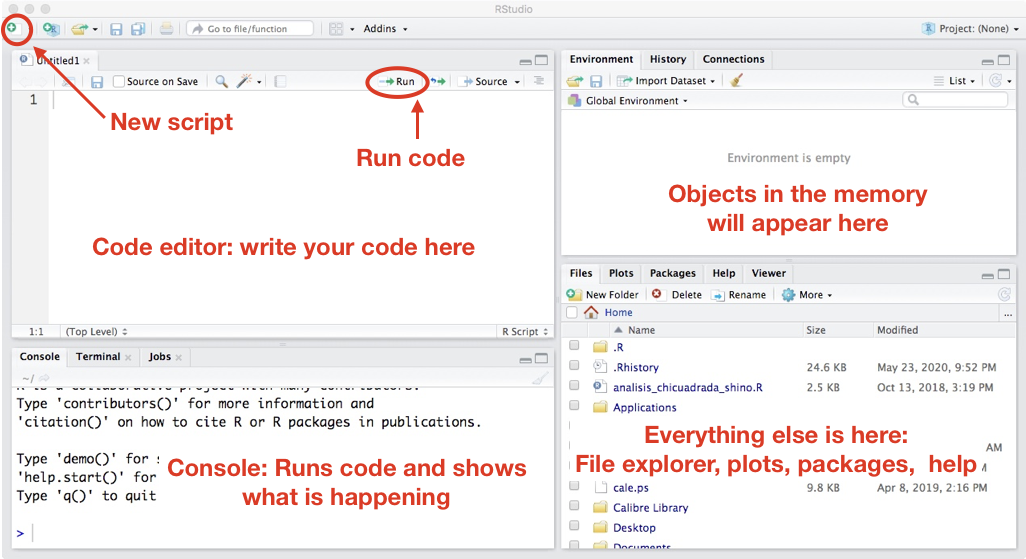Load workspace in the Environment pane
The height and width of the screenshot is (559, 1026).
coord(575,81)
